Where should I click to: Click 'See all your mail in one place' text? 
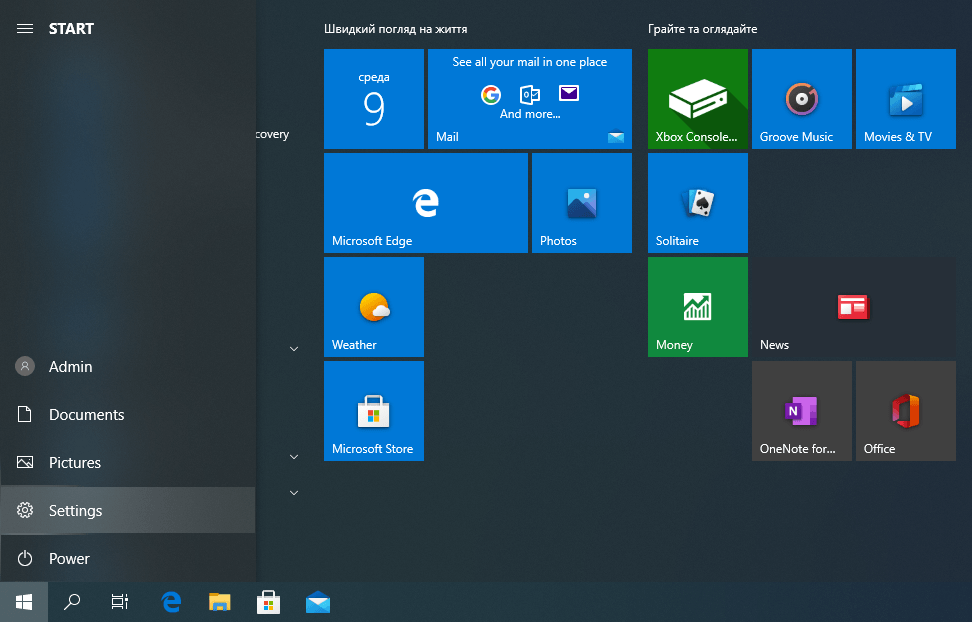click(529, 62)
